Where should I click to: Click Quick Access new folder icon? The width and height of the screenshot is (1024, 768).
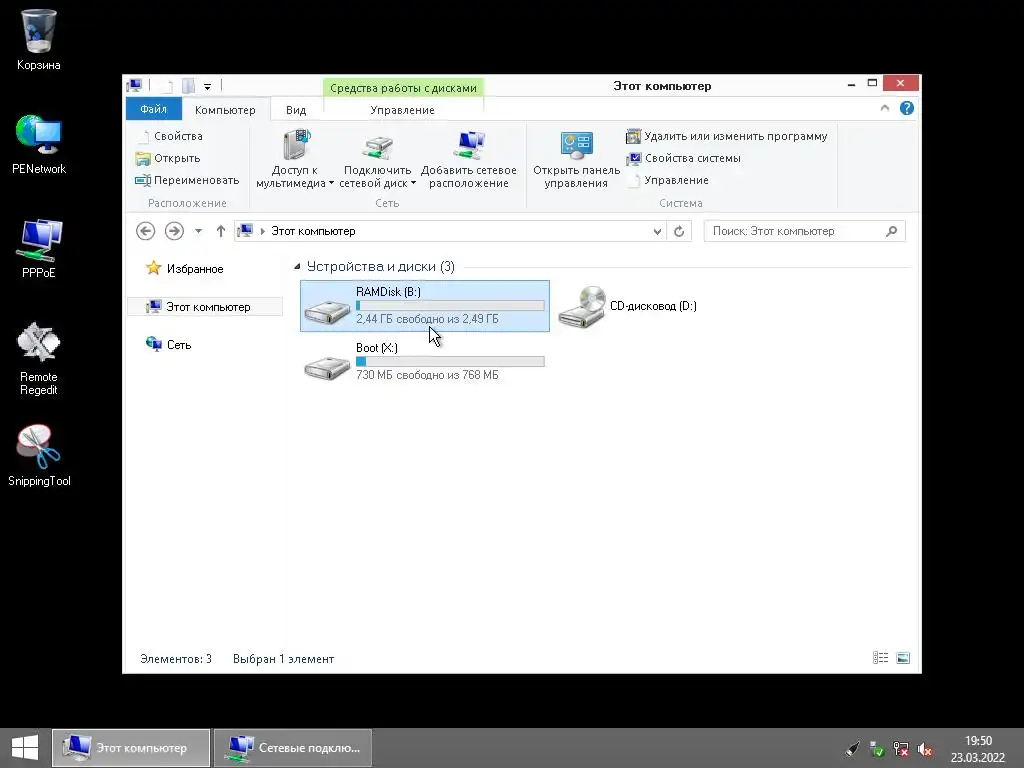tap(188, 86)
